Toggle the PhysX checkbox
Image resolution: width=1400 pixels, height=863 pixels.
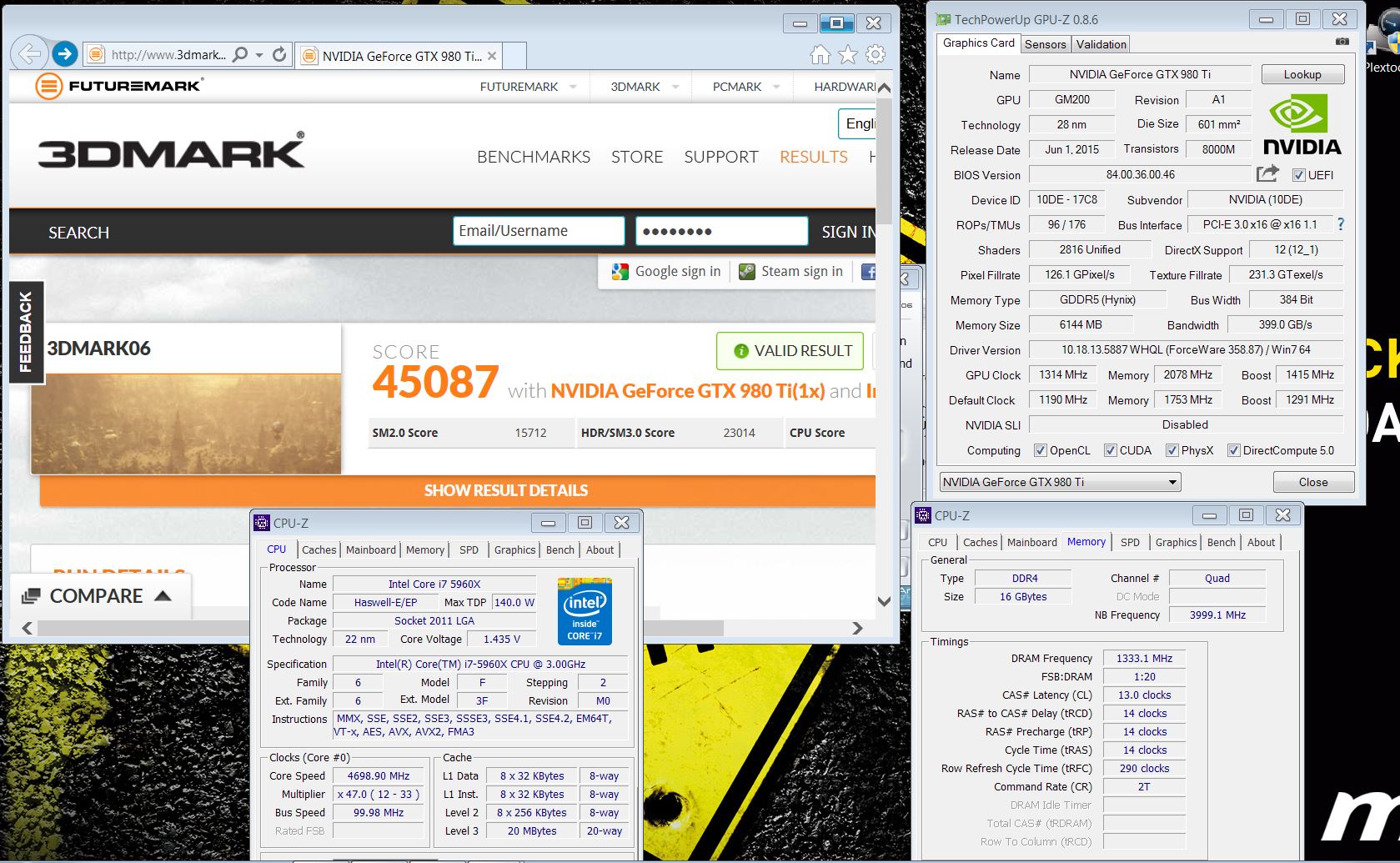pos(1172,450)
